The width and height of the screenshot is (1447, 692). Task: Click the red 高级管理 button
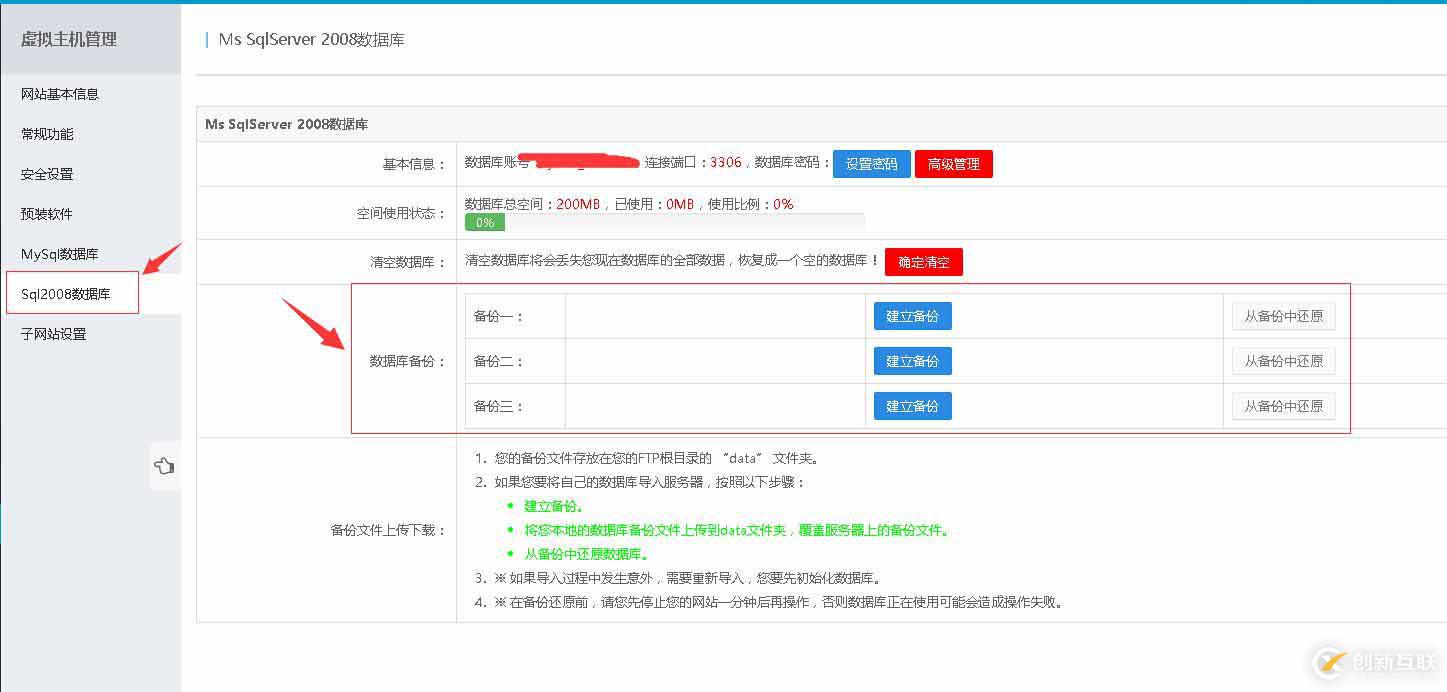coord(954,164)
